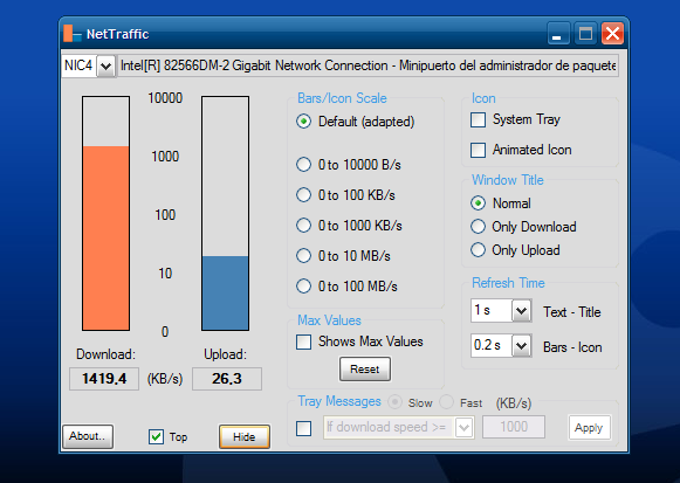This screenshot has width=680, height=483.
Task: Enable the Tray Messages checkbox
Action: [x=304, y=428]
